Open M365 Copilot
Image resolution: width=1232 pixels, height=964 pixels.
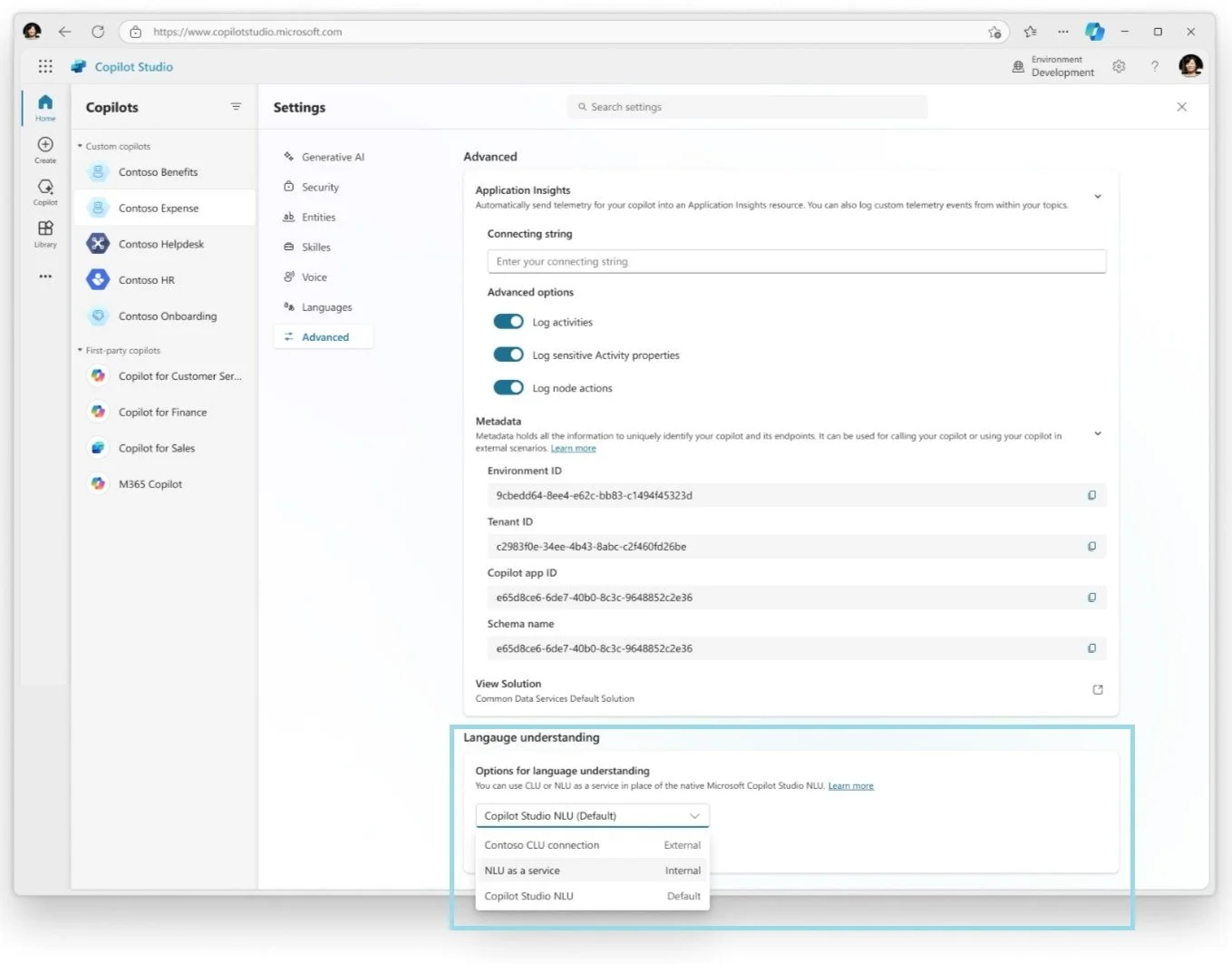click(164, 484)
